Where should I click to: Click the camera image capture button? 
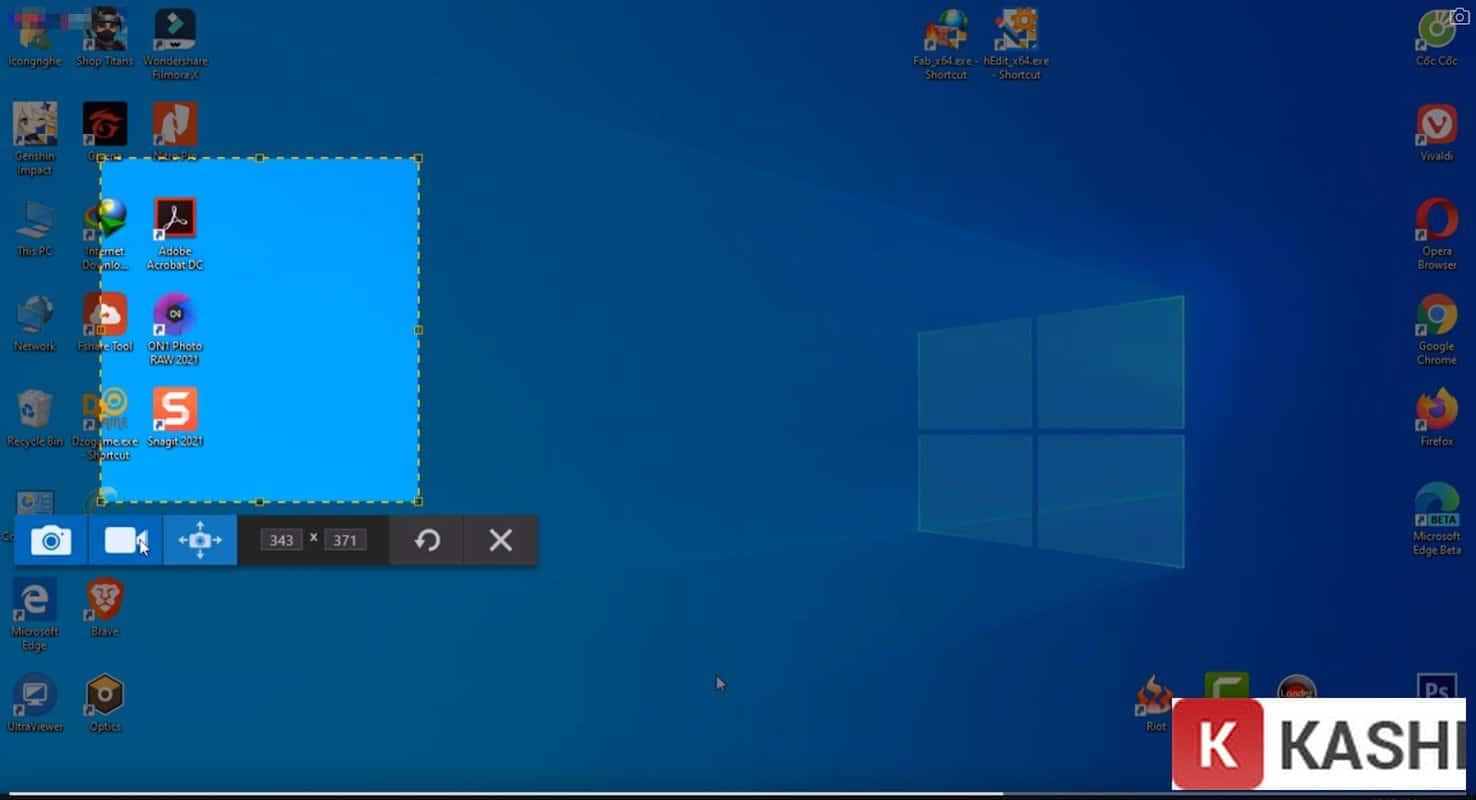(51, 541)
